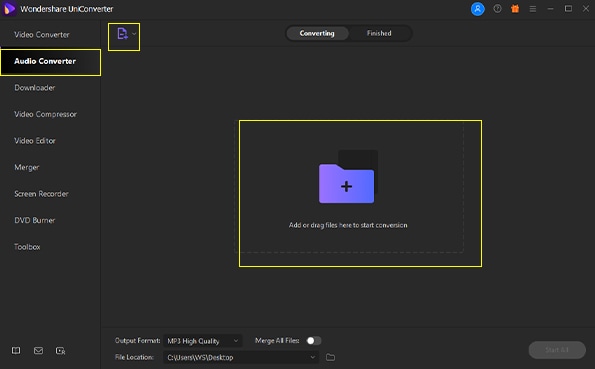Image resolution: width=595 pixels, height=369 pixels.
Task: Open the Video Editor section
Action: coord(50,141)
